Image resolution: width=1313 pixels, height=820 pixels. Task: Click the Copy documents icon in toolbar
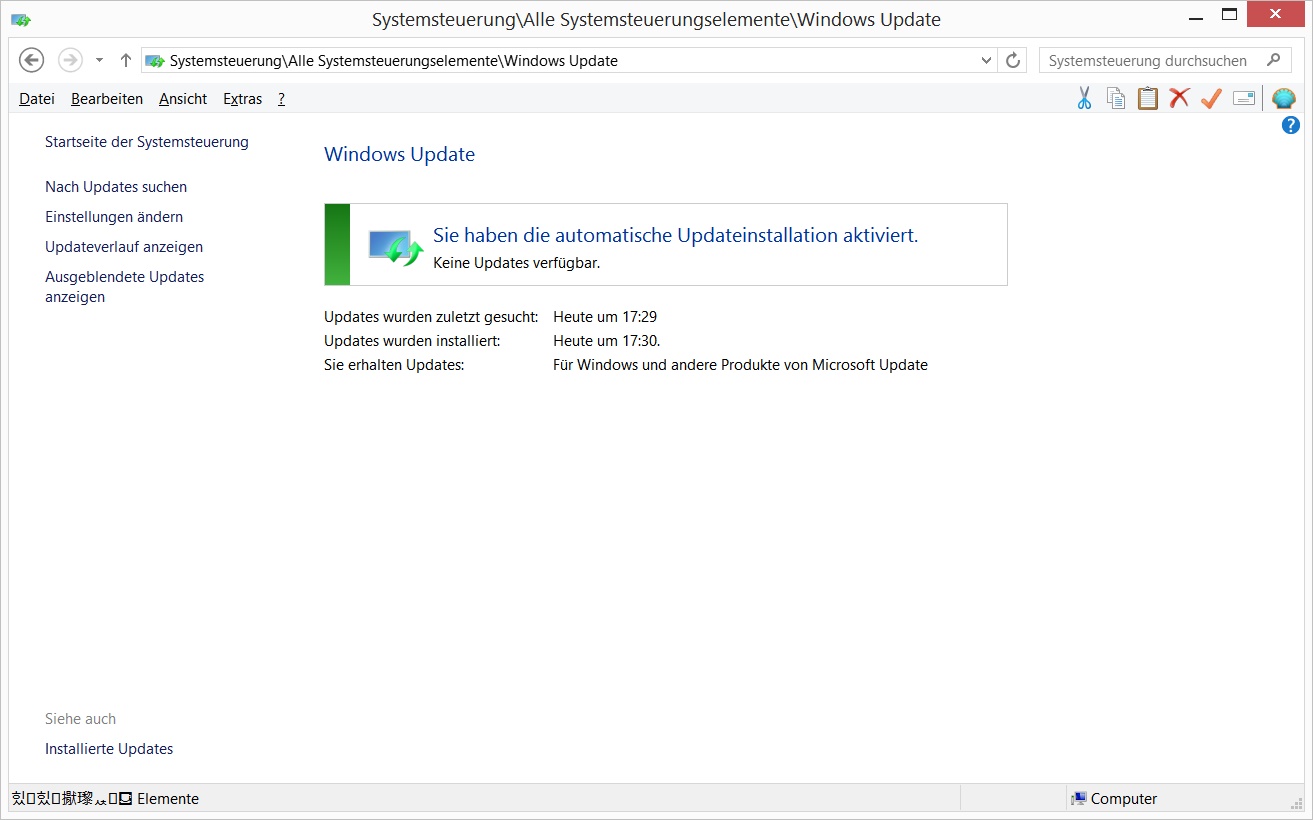tap(1116, 98)
